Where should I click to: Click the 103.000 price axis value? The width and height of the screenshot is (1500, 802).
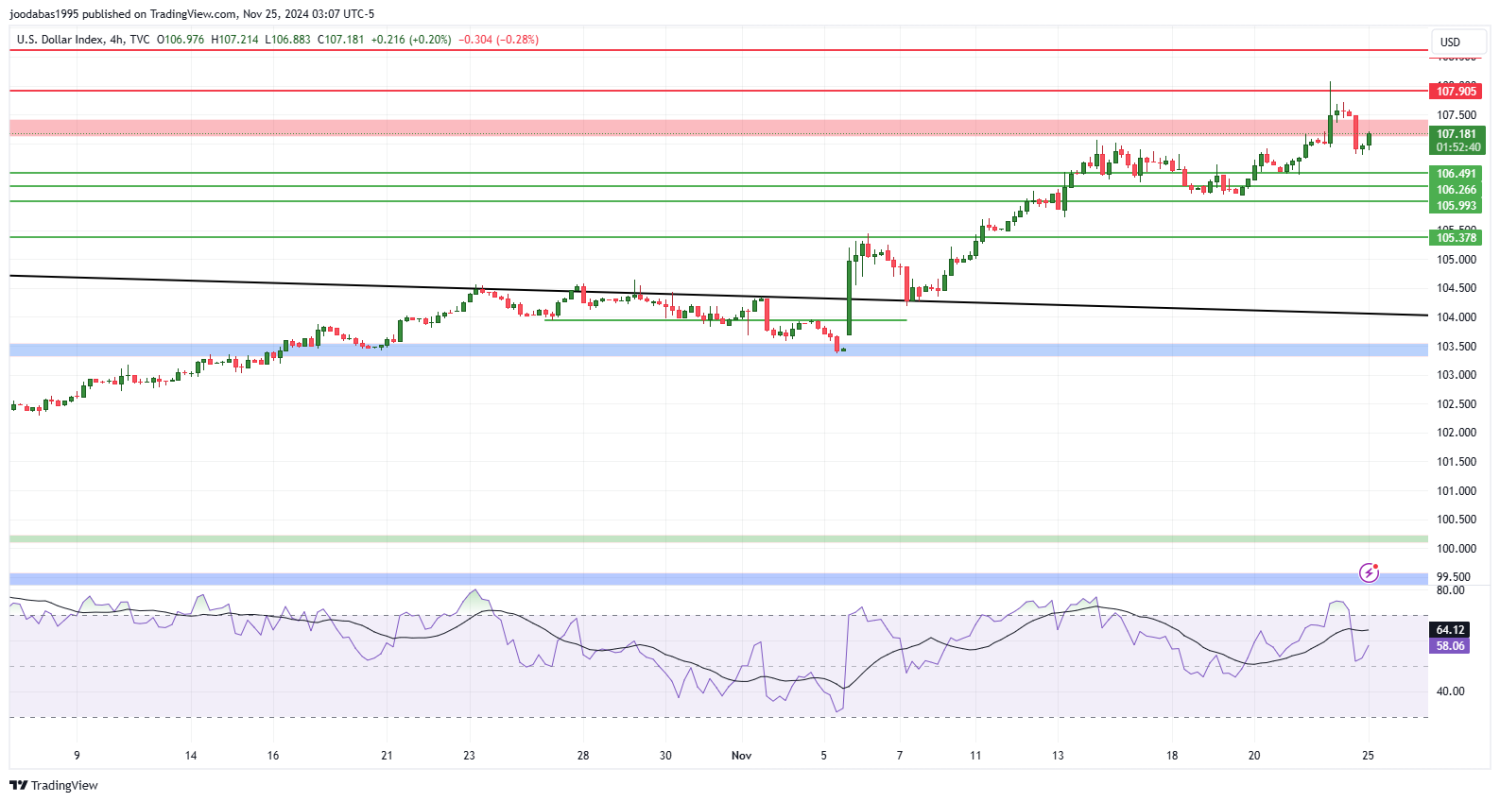pos(1456,375)
